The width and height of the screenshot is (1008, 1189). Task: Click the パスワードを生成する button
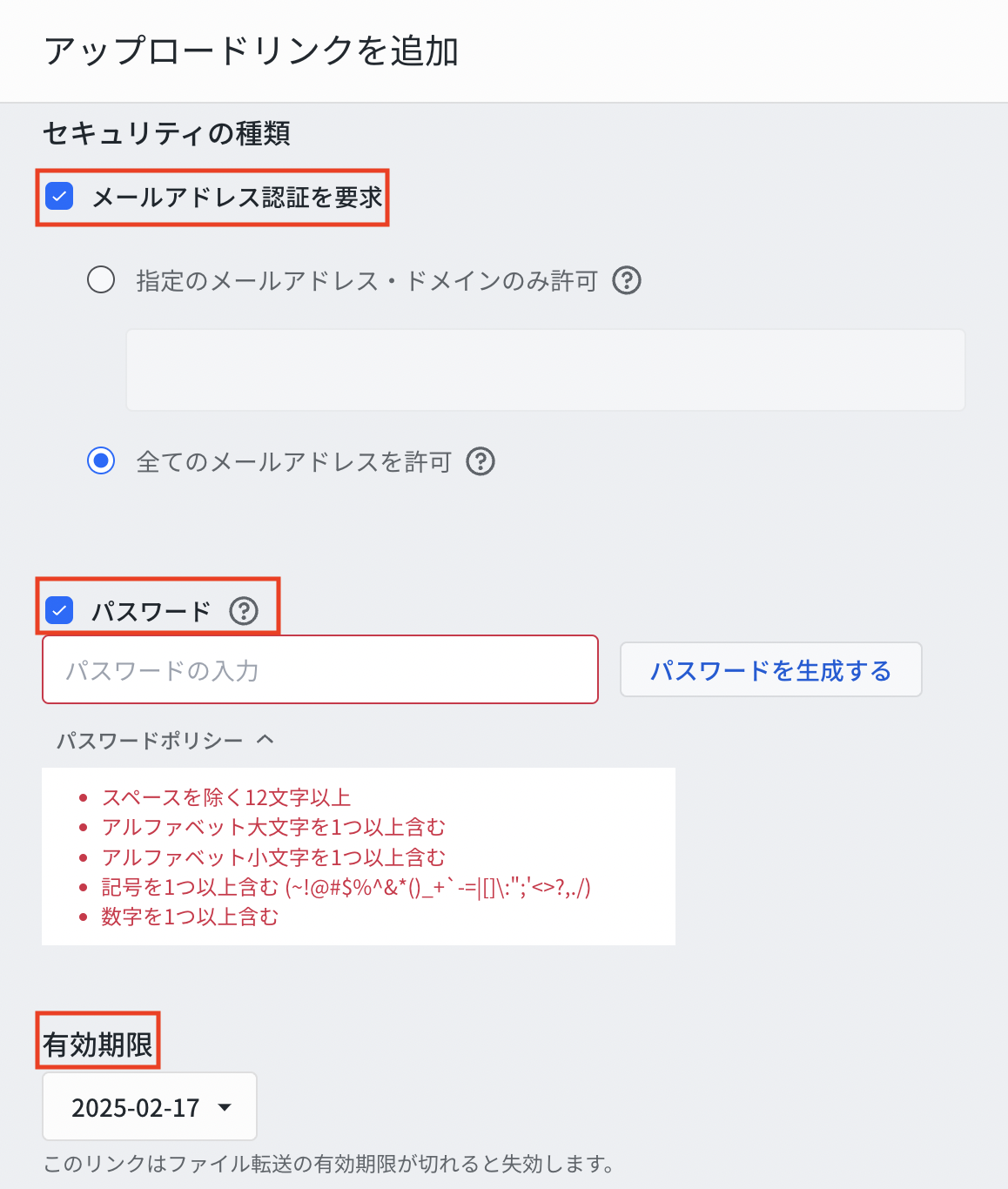[x=770, y=669]
